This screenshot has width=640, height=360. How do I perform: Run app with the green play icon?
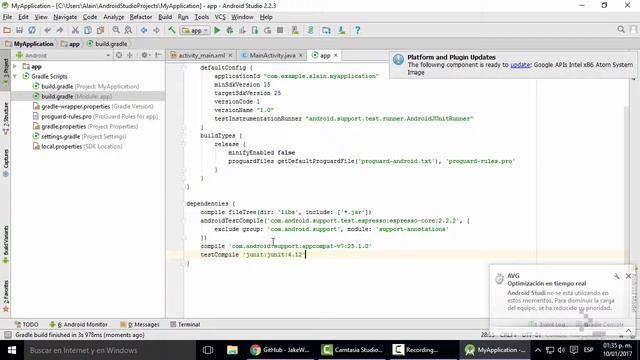point(217,30)
